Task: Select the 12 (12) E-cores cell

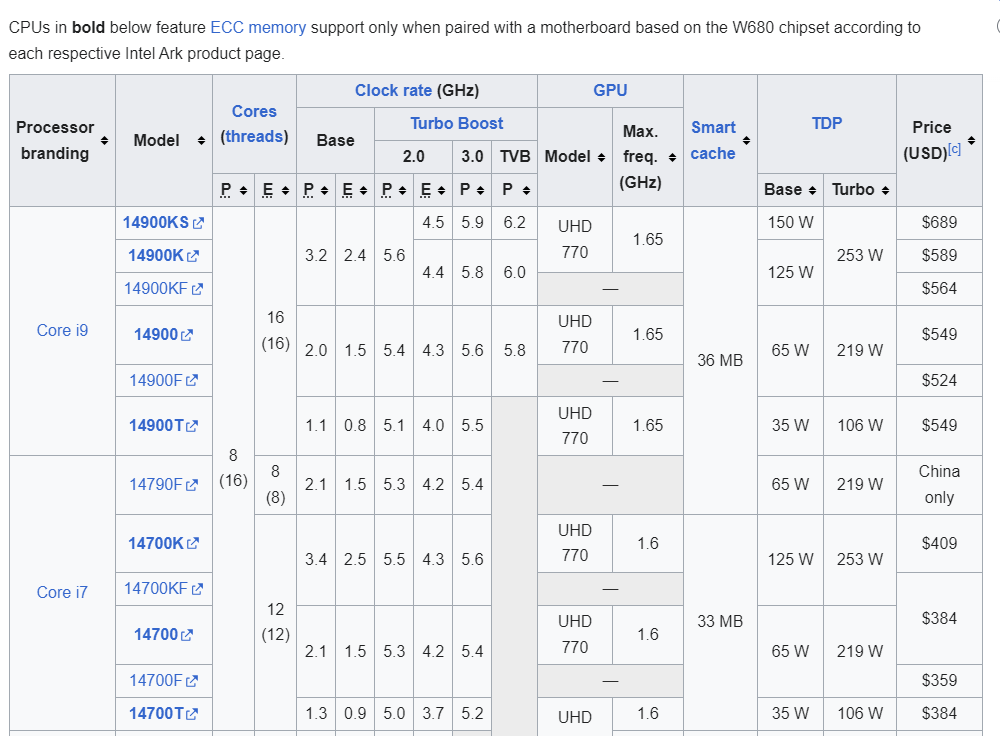Action: point(276,622)
